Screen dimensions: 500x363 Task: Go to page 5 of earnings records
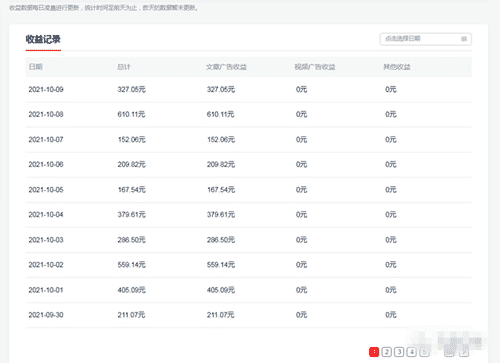coord(425,352)
